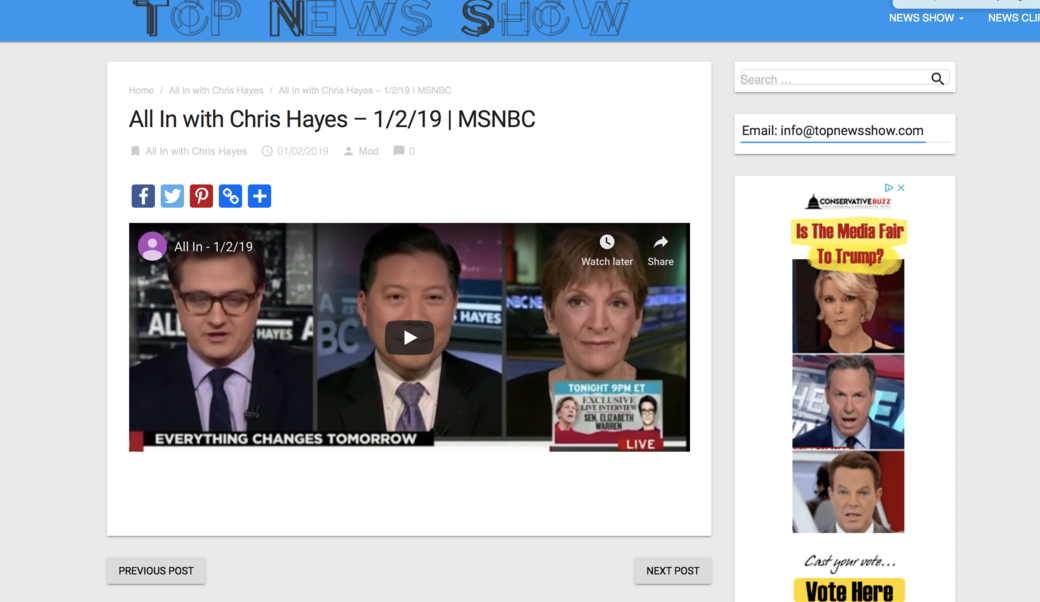Open the NEWS CLIP menu
Screen dimensions: 1040x602
[1014, 17]
